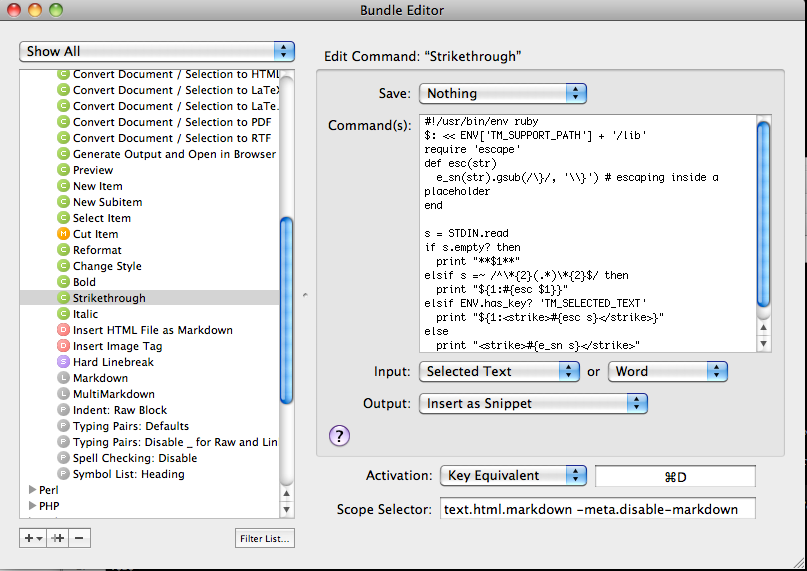Select Spell Checking: Disable preference item
The image size is (807, 571).
tap(135, 458)
